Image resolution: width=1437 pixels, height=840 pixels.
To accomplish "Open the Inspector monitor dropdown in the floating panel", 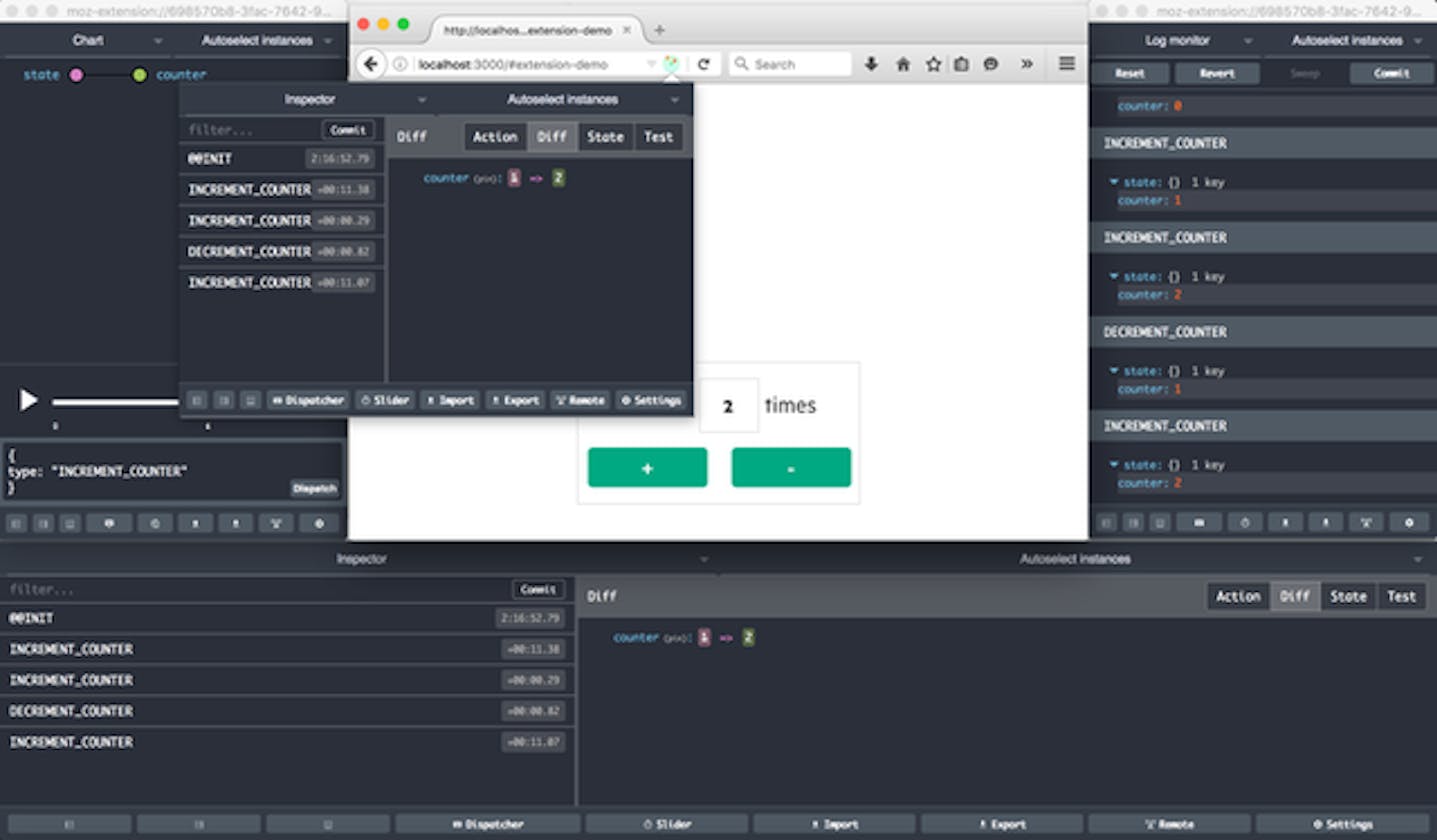I will [310, 99].
